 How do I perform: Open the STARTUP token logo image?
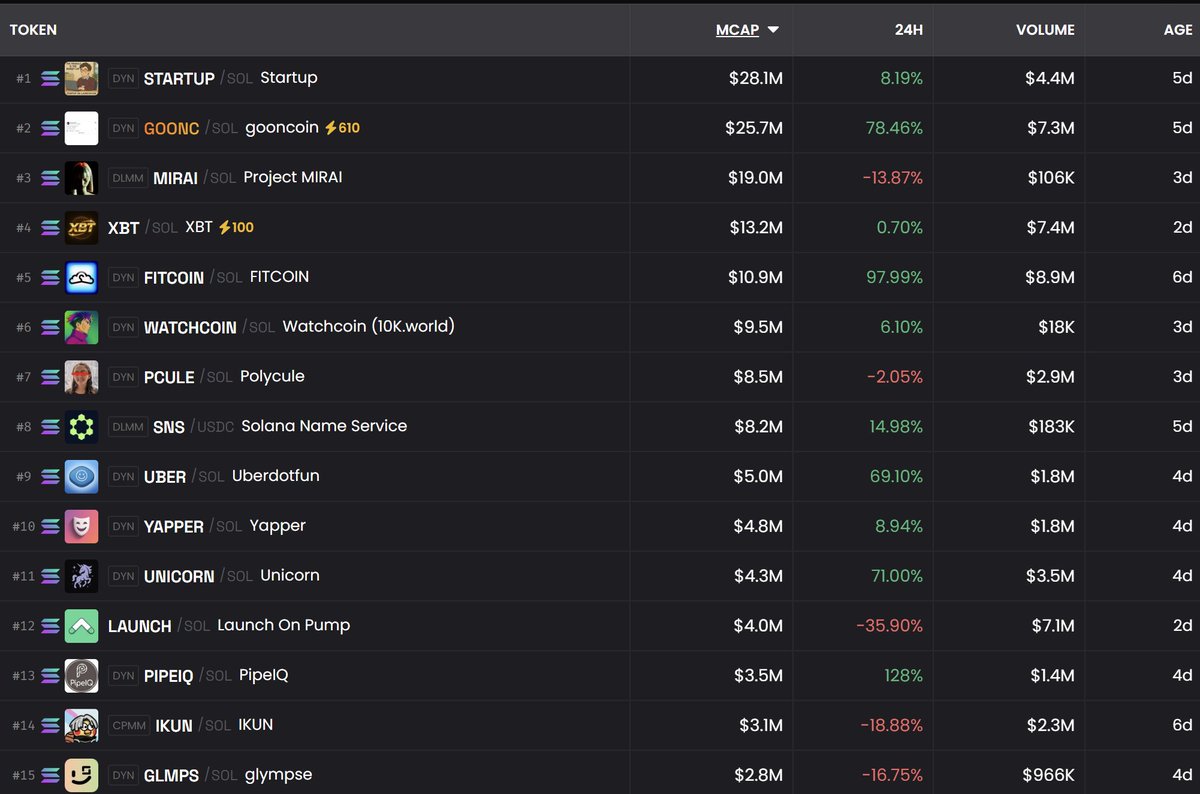tap(82, 78)
